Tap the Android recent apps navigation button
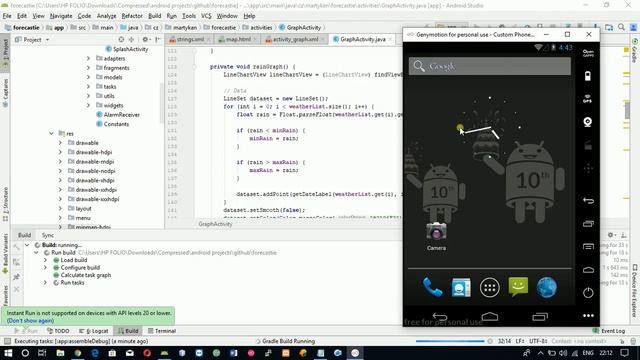 tap(540, 317)
